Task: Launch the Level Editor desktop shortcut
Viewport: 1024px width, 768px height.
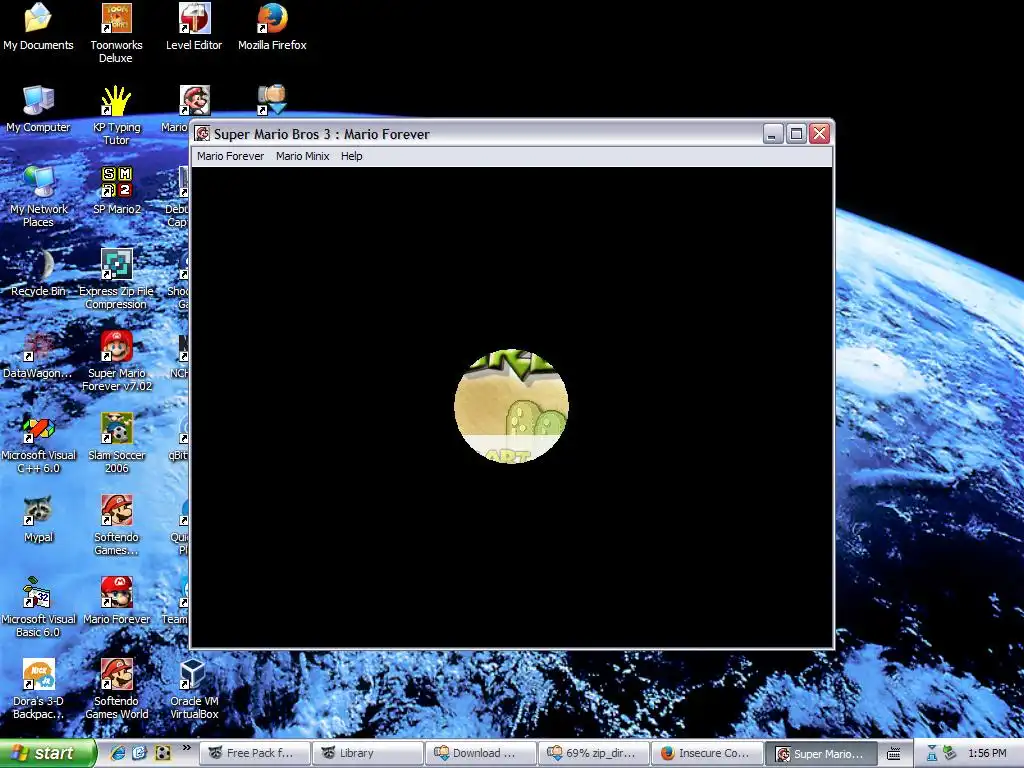Action: pyautogui.click(x=194, y=27)
